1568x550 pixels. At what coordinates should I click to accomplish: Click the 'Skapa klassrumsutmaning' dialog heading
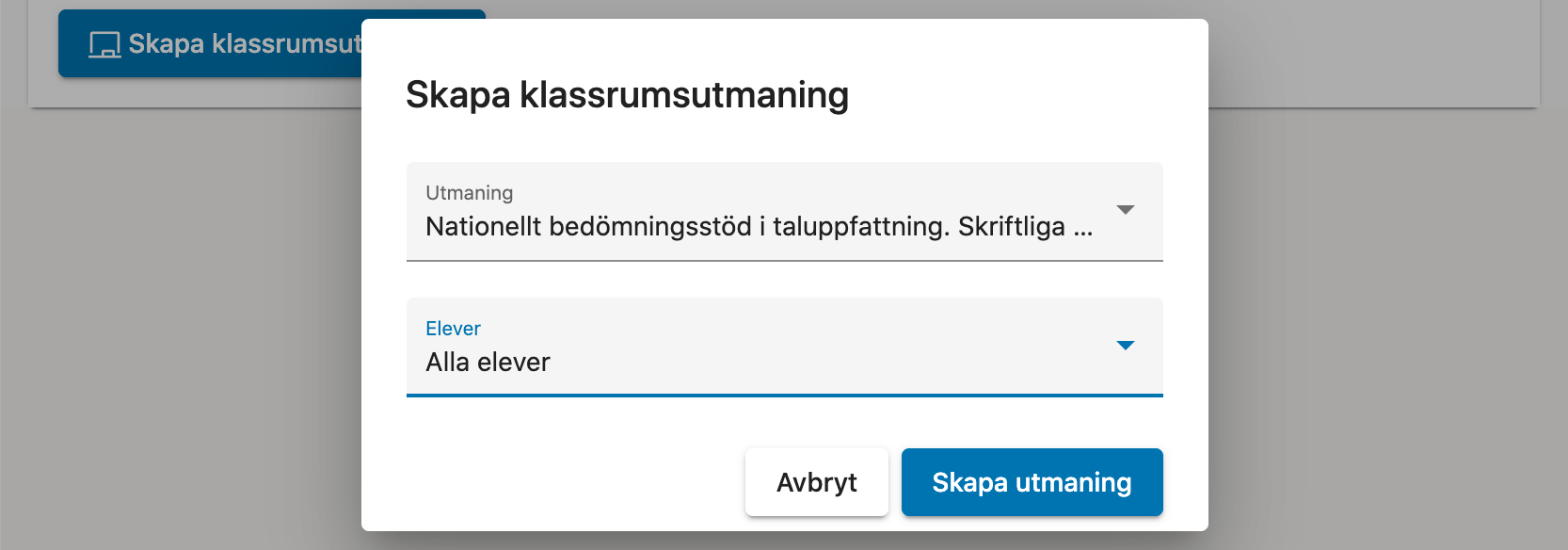tap(627, 95)
